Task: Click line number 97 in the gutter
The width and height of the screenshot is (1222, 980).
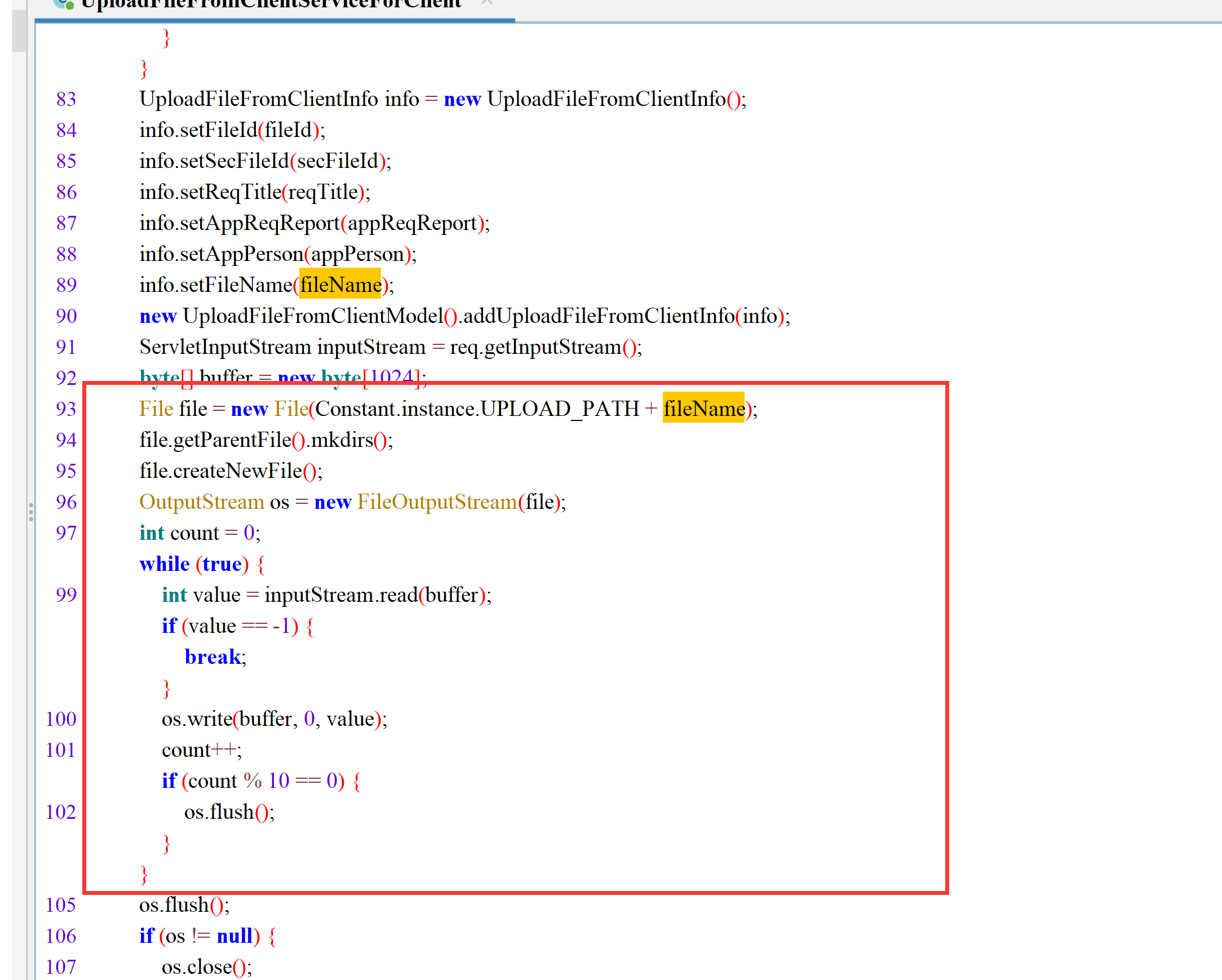Action: coord(67,533)
